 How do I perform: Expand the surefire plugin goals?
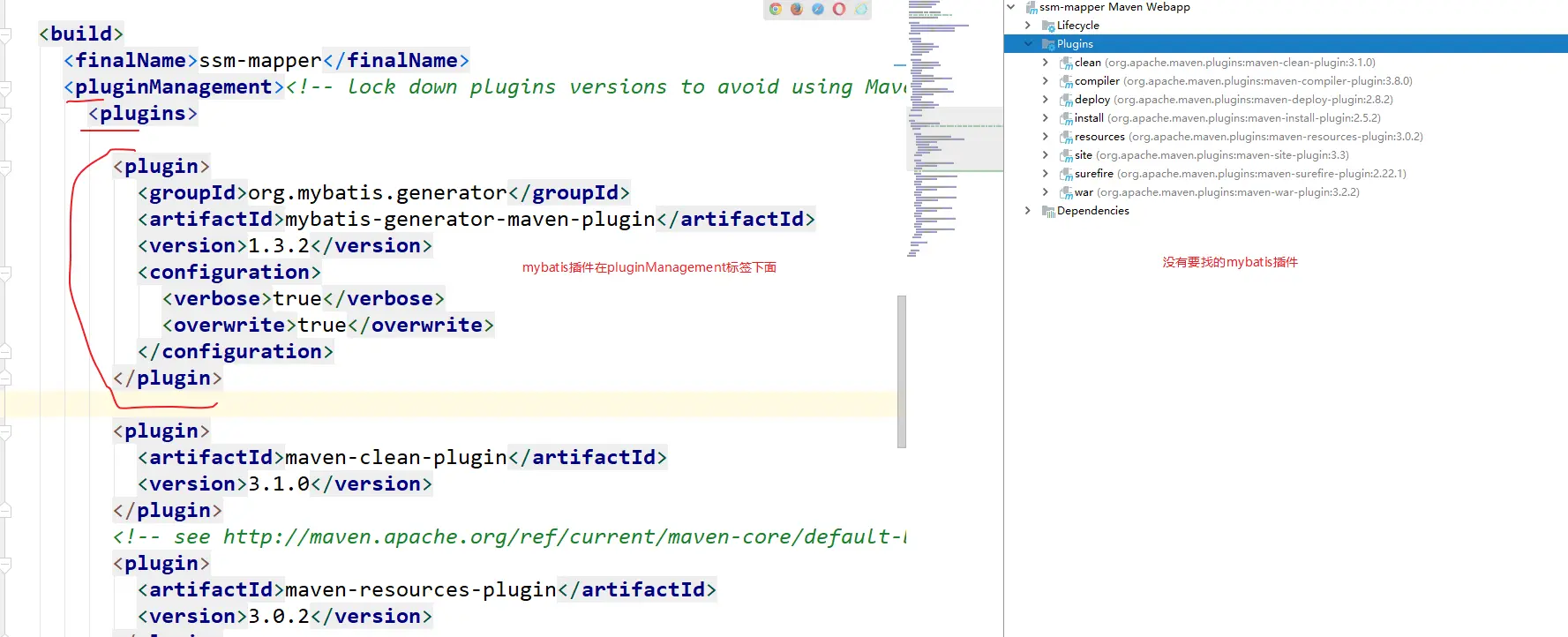(x=1046, y=174)
